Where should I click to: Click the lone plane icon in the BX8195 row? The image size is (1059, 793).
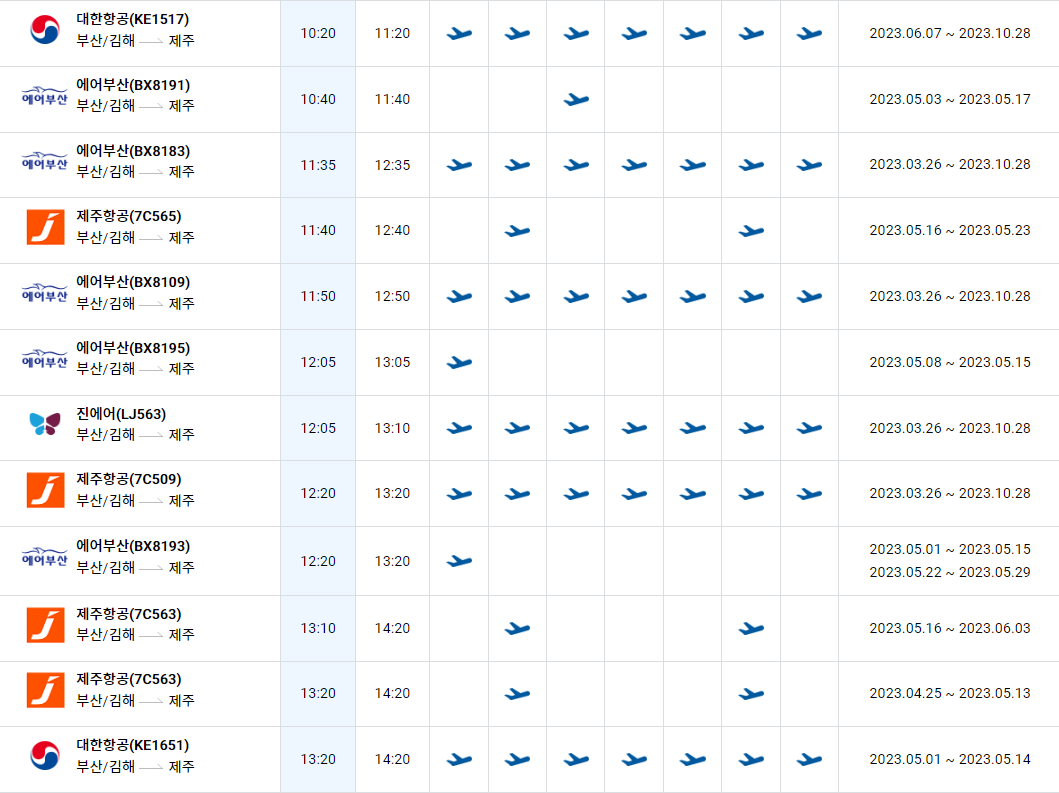coord(459,363)
